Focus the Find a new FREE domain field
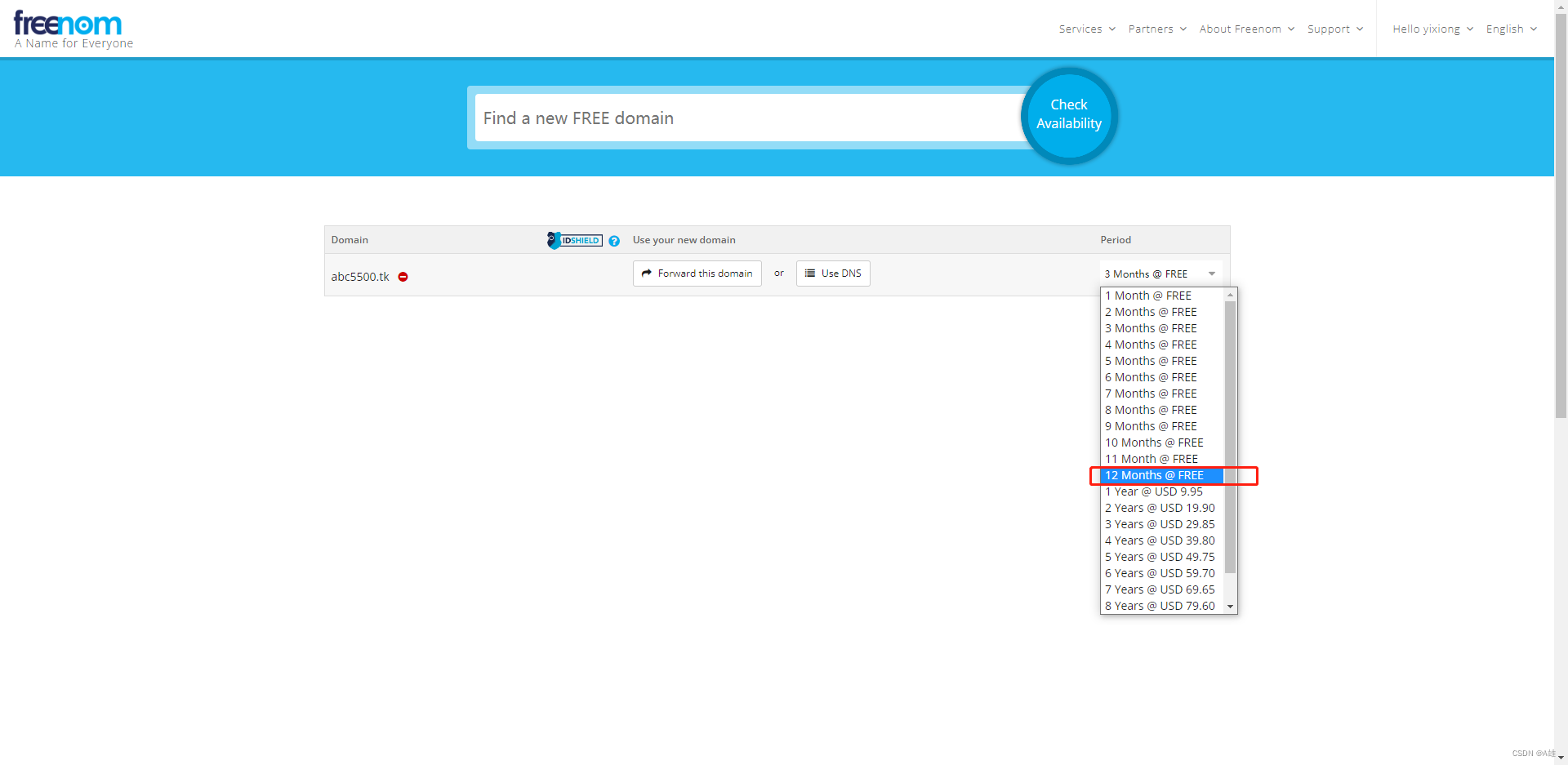 (x=749, y=118)
